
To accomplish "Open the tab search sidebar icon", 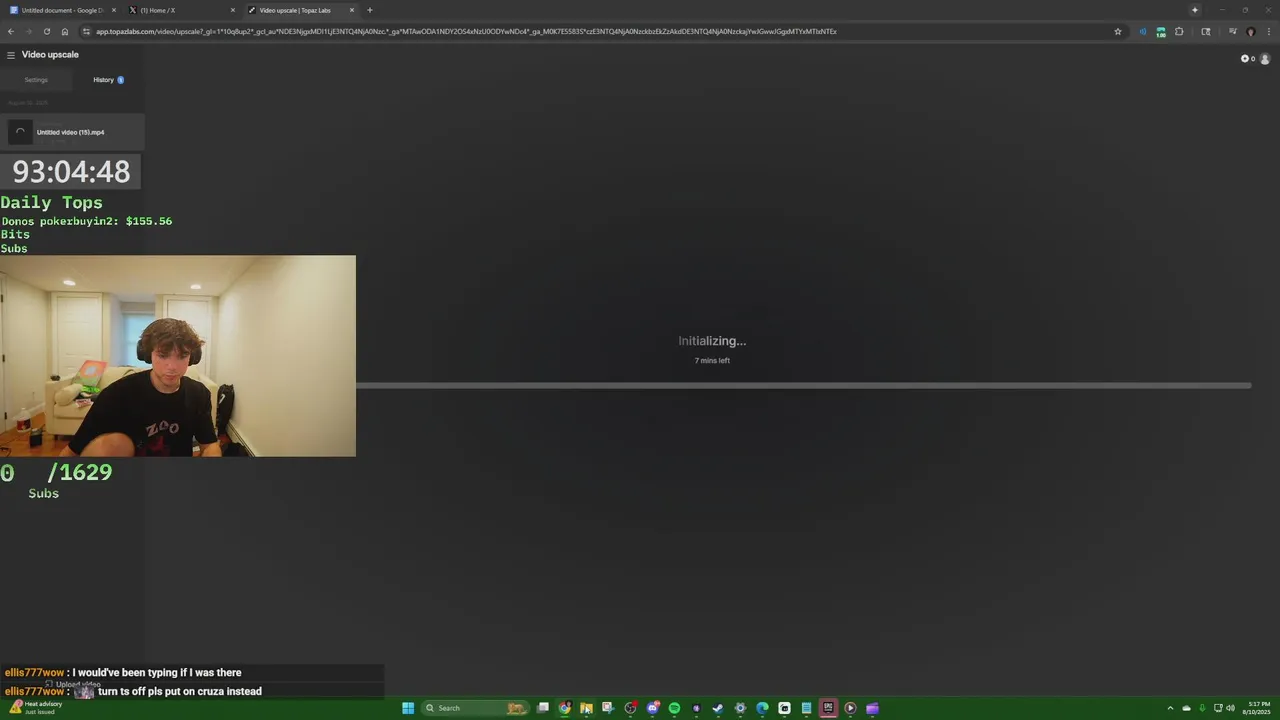I will point(1206,31).
